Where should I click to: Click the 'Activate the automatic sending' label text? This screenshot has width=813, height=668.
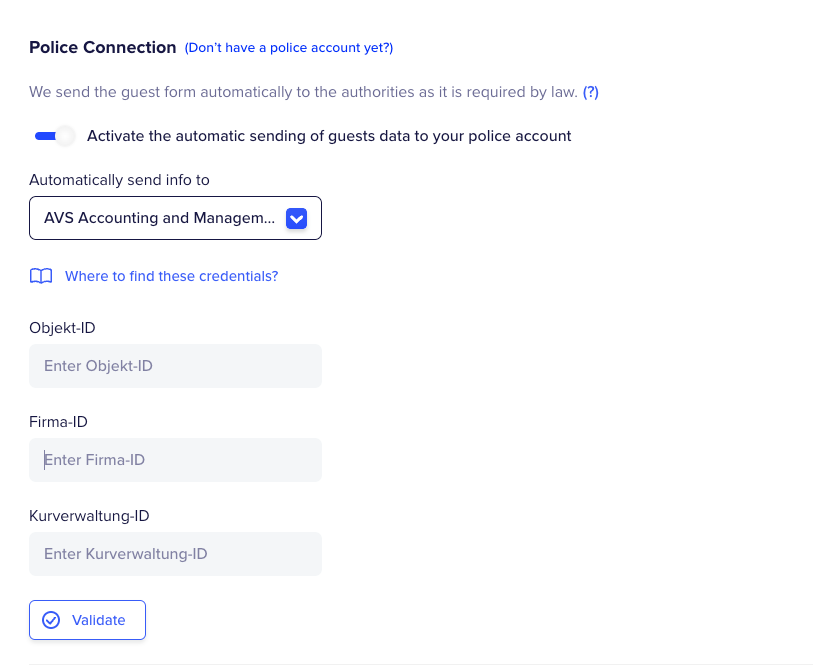coord(329,136)
